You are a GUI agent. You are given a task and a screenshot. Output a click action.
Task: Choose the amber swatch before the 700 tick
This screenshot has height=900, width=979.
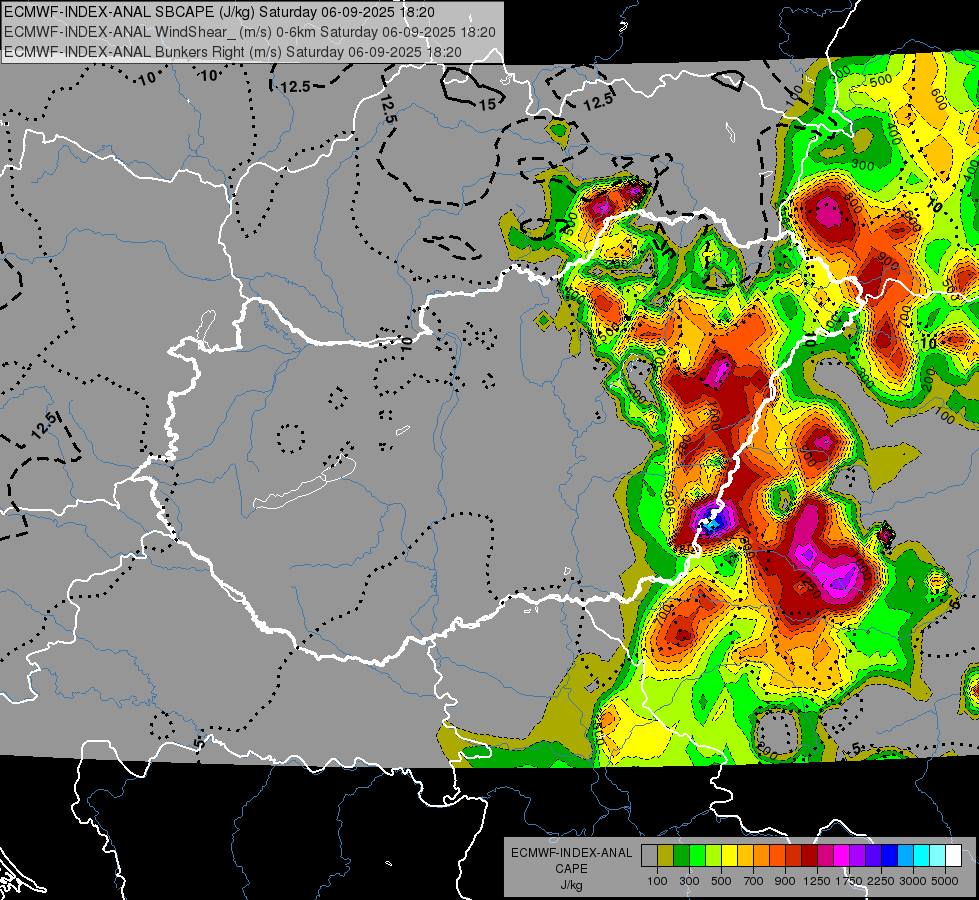745,855
